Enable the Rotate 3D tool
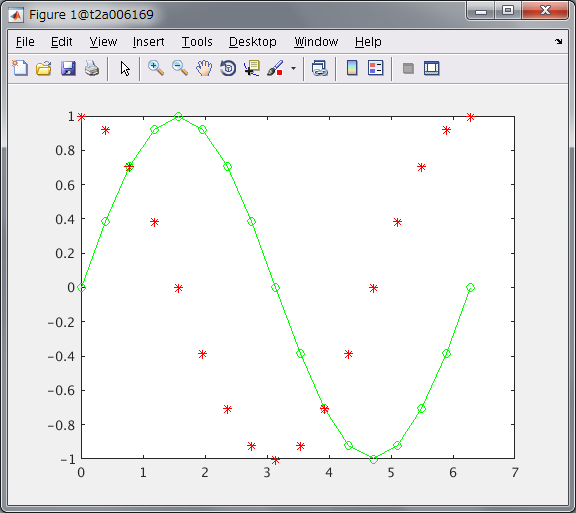 228,68
